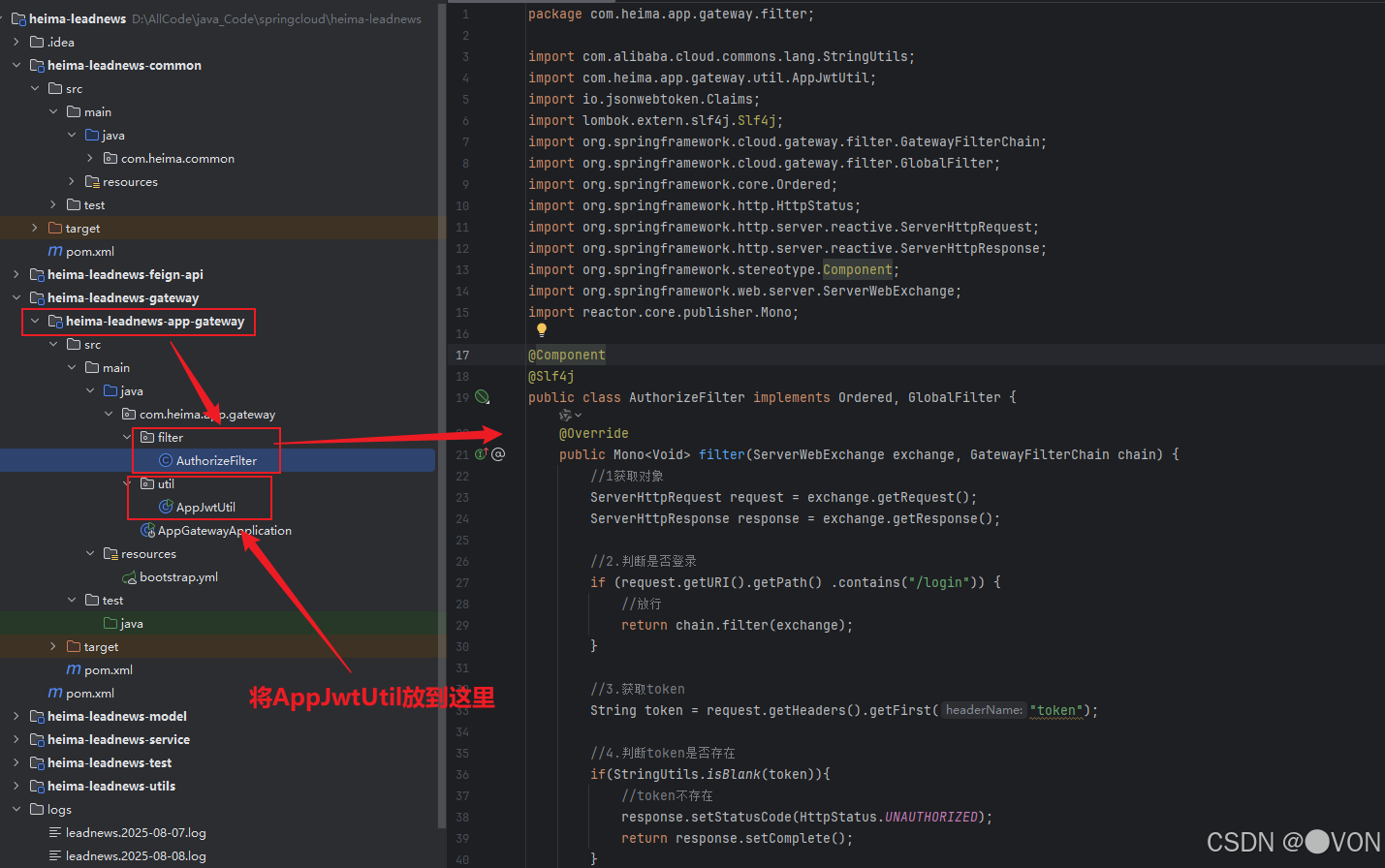Click the leadnews.2025-08-08.log file icon

coord(55,856)
